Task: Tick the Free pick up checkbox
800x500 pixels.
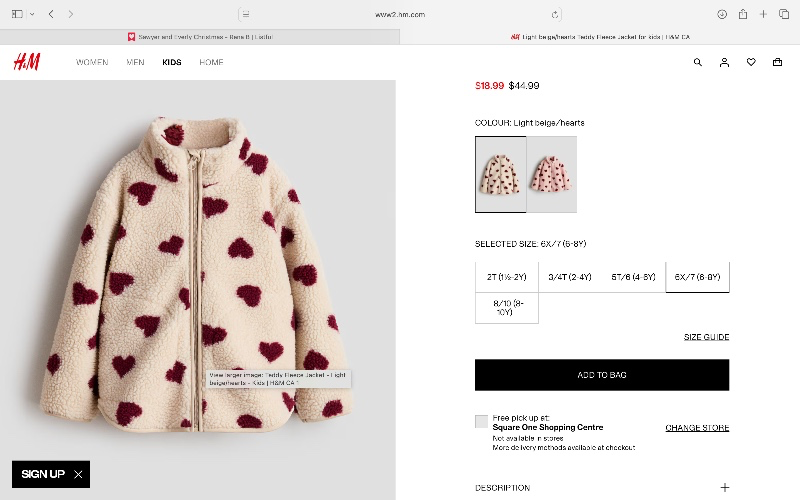Action: (x=481, y=421)
